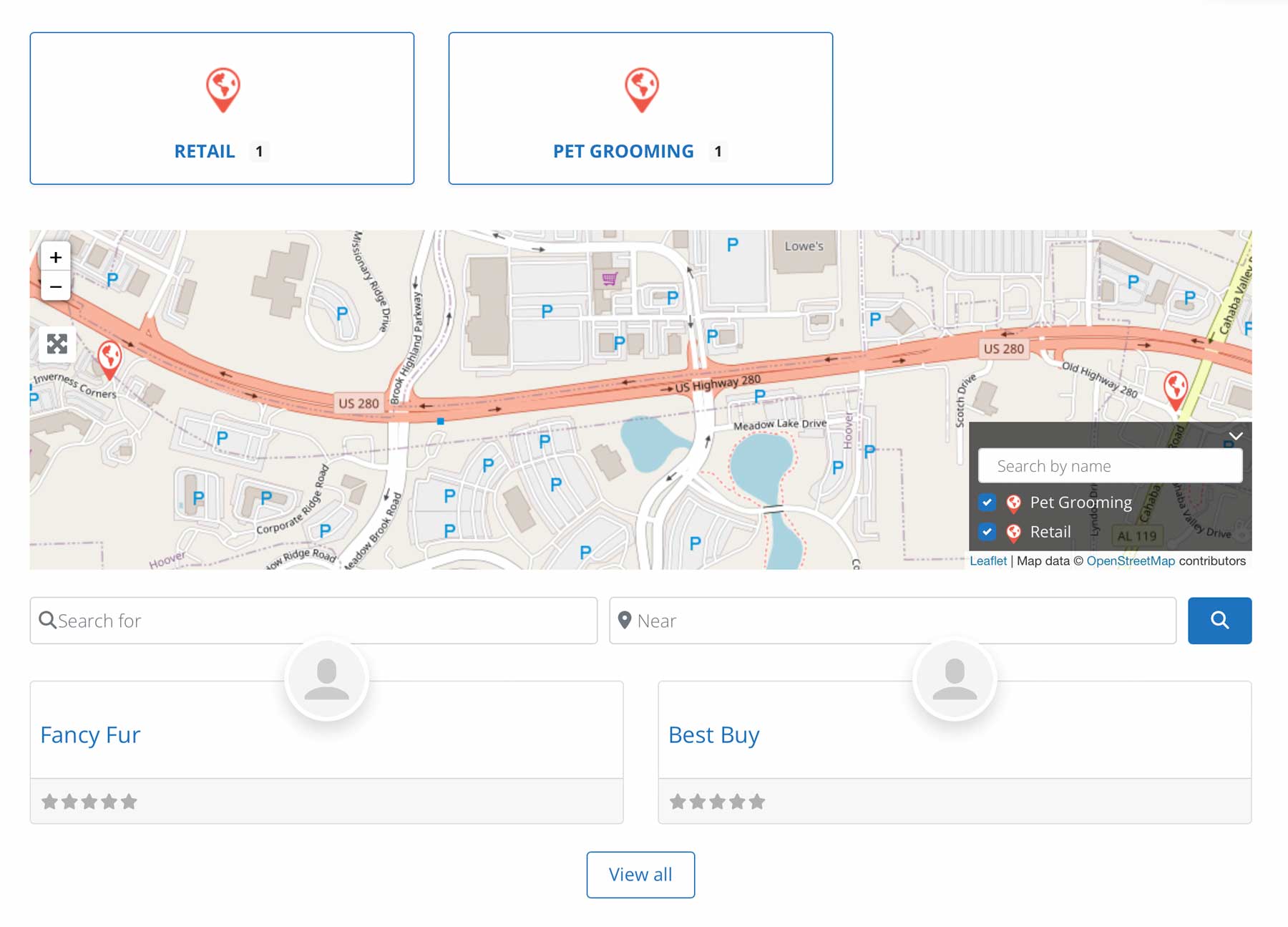Viewport: 1288px width, 927px height.
Task: Open the Fancy Fur listing
Action: click(x=90, y=734)
